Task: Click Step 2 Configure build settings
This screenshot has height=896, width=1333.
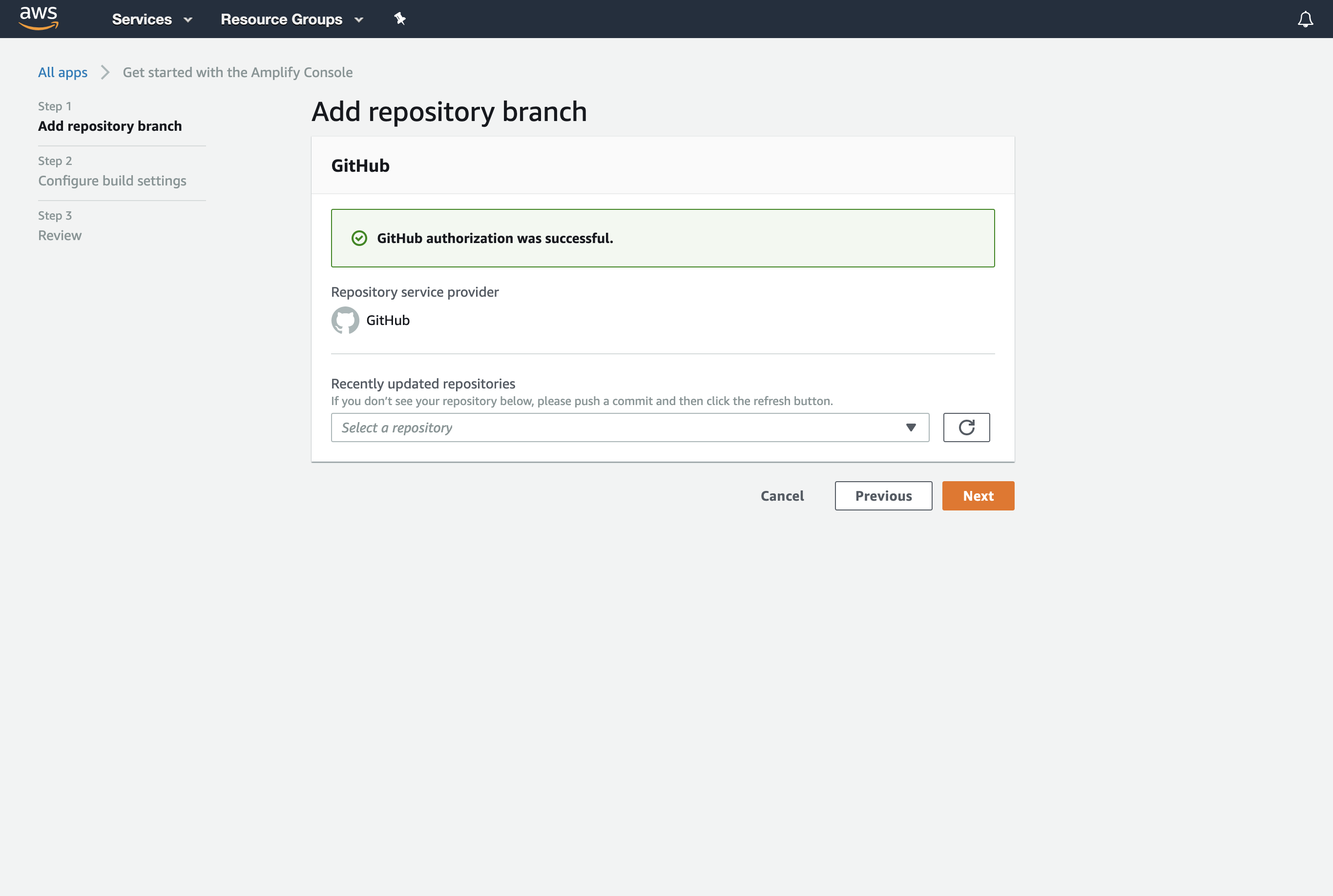Action: (x=112, y=180)
